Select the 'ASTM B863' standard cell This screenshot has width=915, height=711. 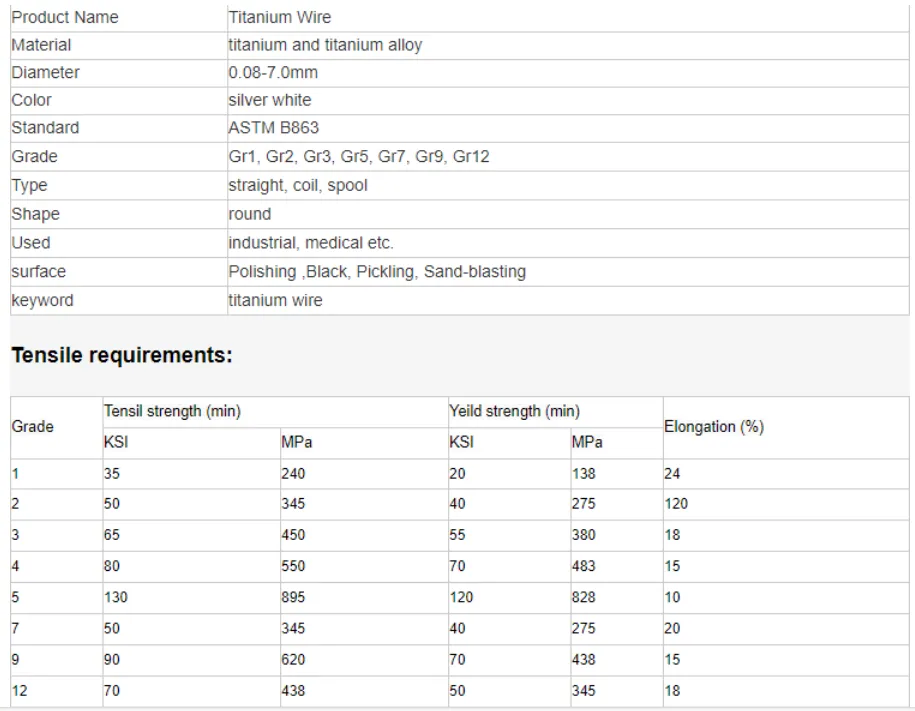click(273, 128)
